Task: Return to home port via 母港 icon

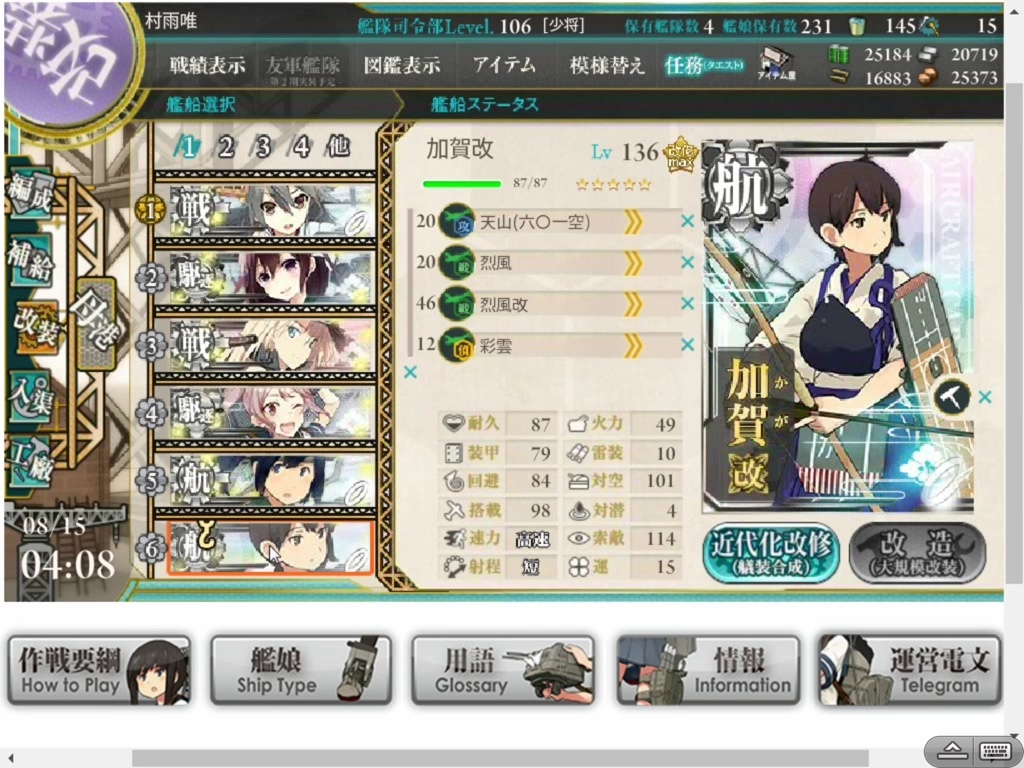Action: click(96, 324)
